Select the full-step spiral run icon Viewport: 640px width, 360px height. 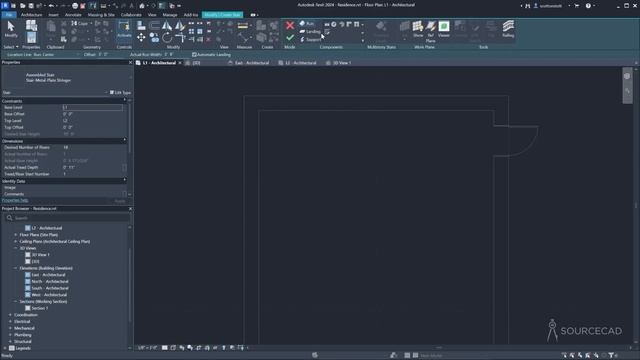[334, 24]
